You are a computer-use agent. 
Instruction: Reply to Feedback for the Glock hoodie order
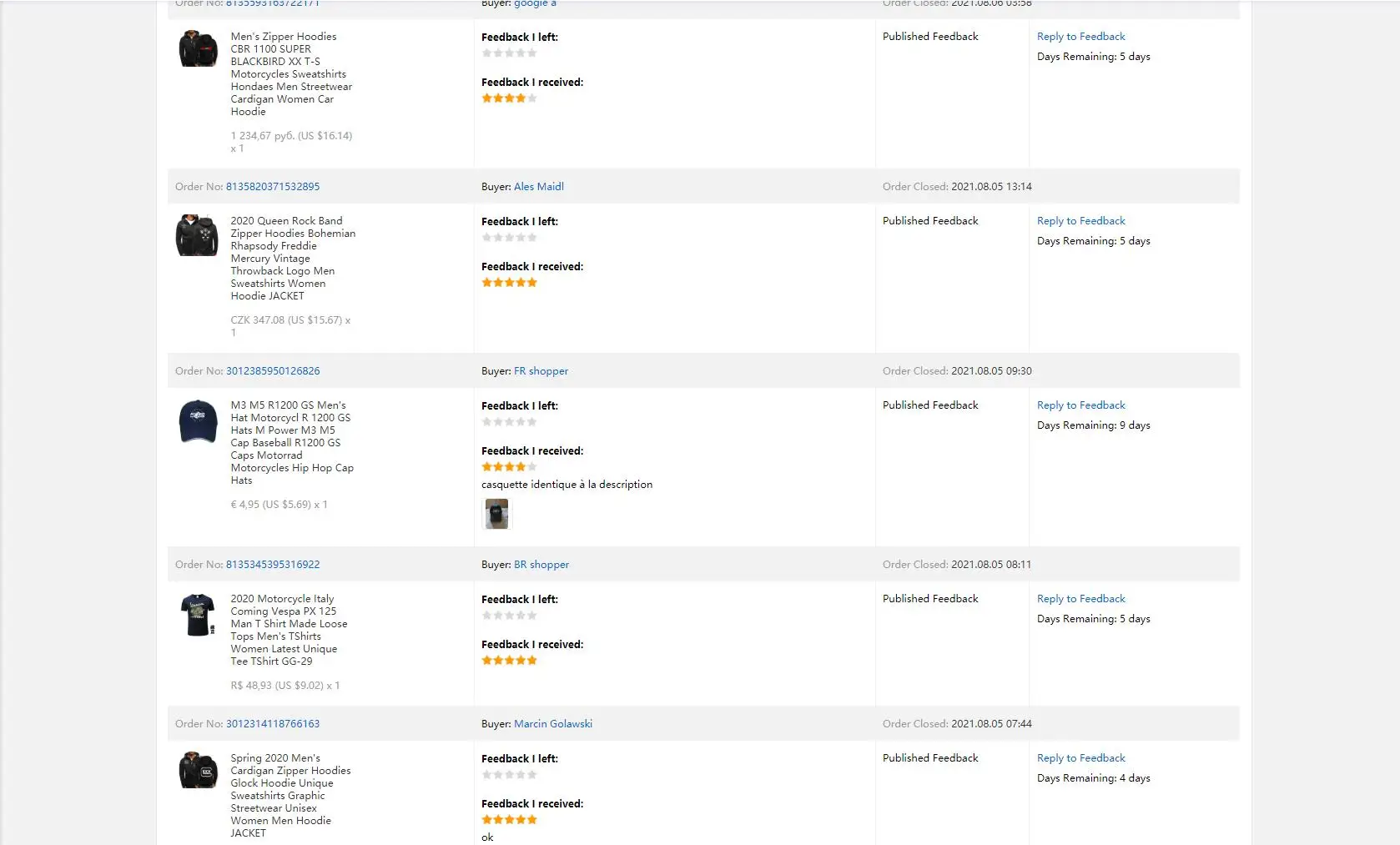(1080, 758)
